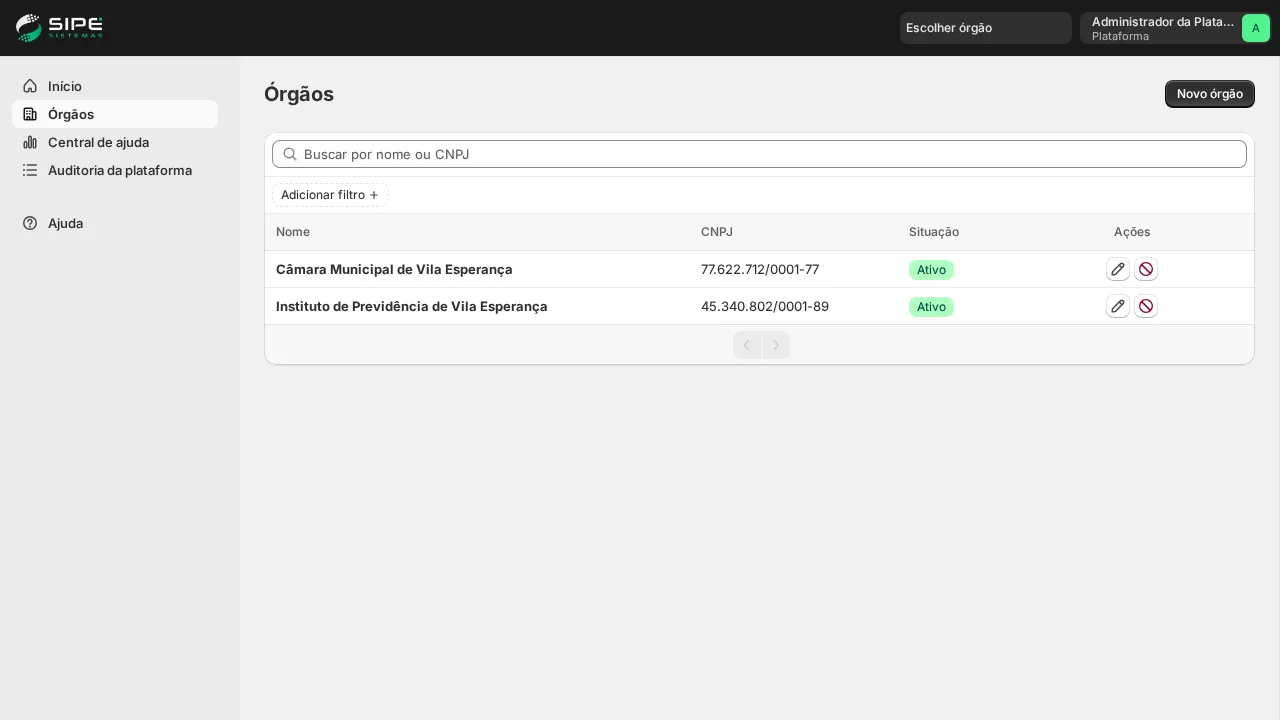
Task: Open the Adicionar filtro menu
Action: click(x=330, y=195)
